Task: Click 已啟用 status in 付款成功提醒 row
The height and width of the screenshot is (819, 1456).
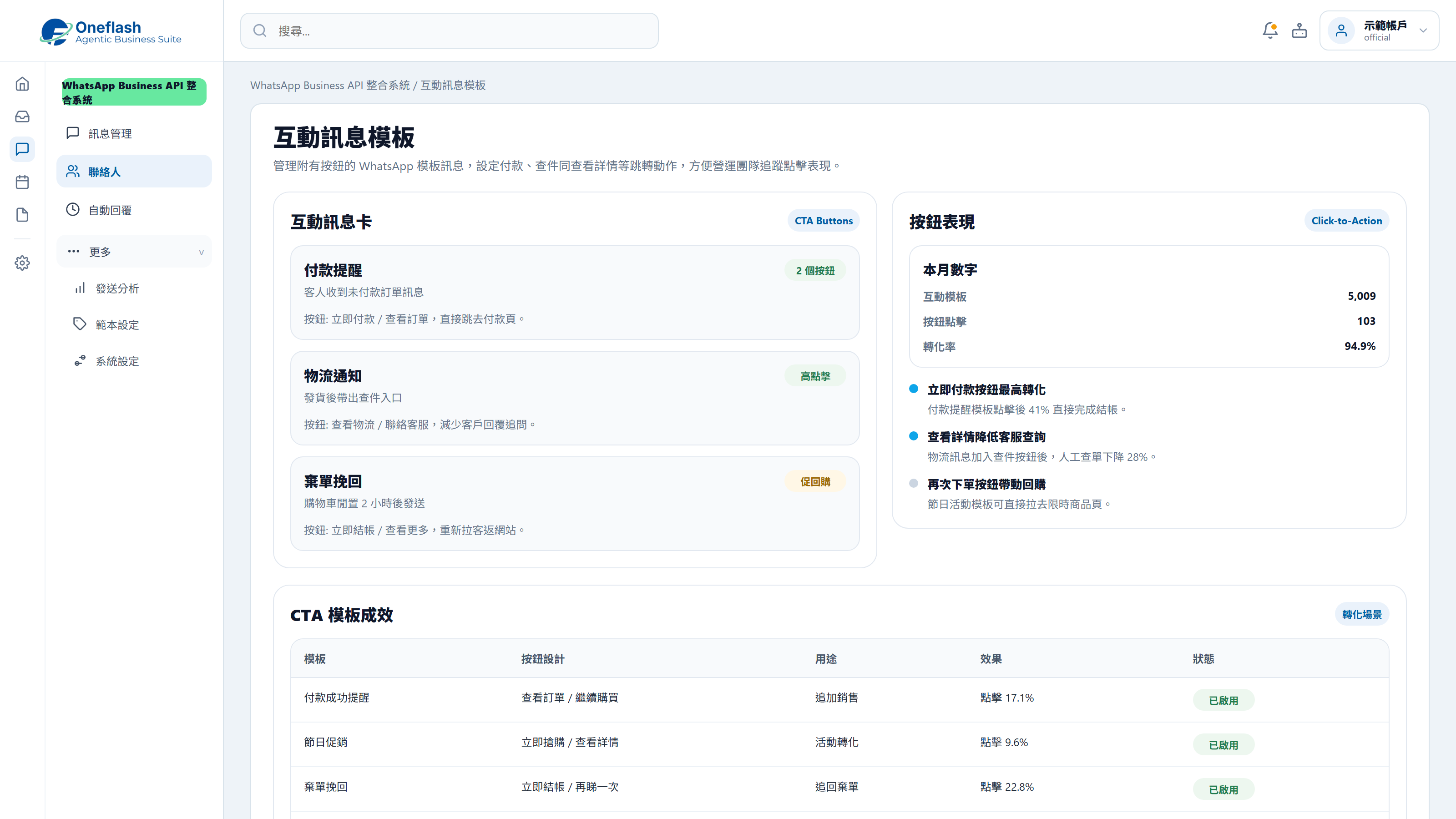Action: pos(1223,700)
